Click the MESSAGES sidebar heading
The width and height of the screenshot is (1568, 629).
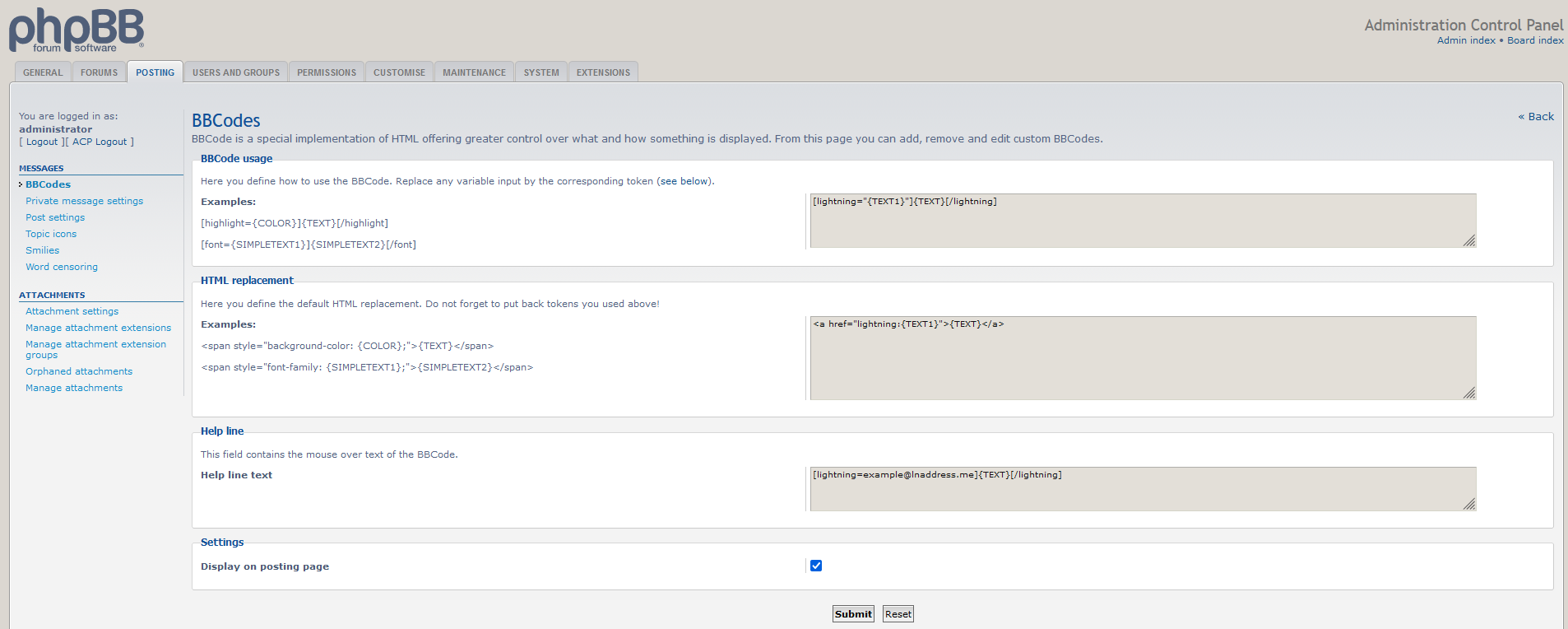[41, 168]
